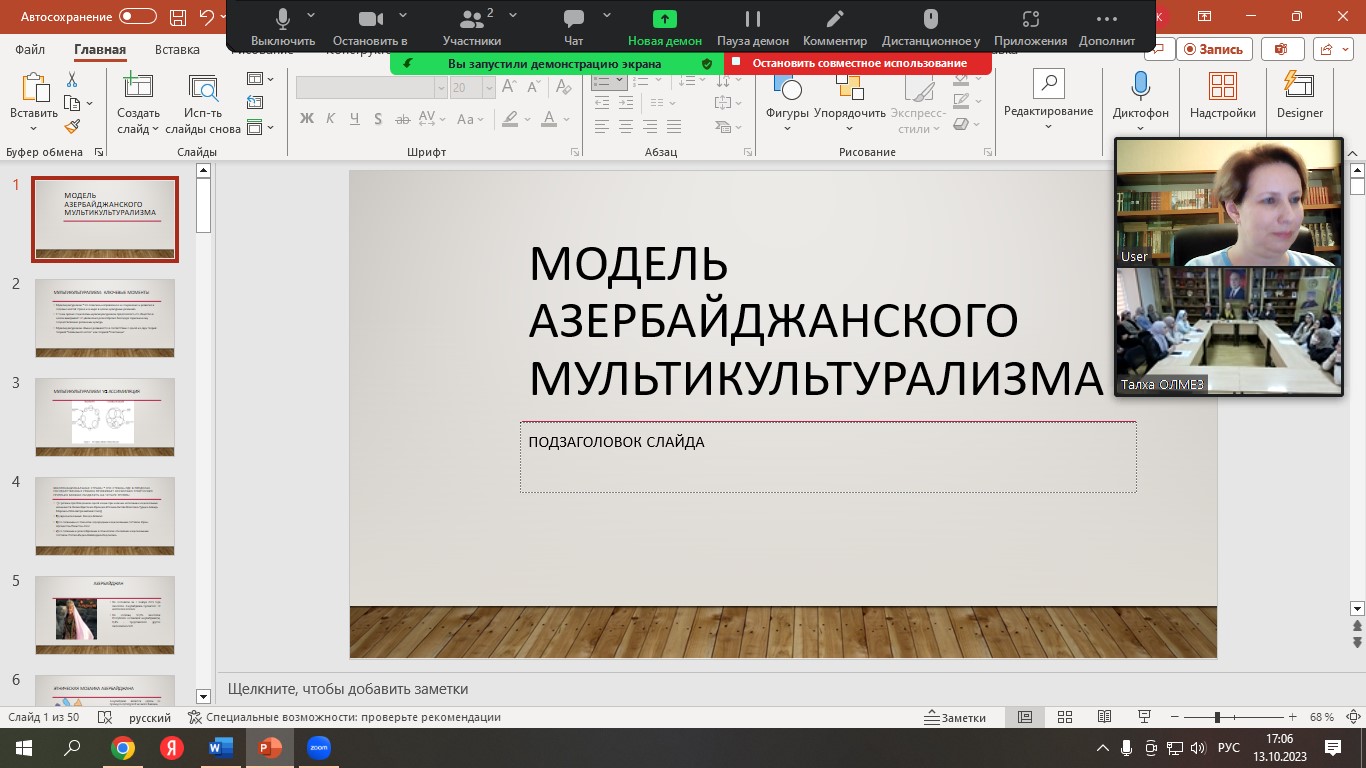Switch to Slide Sorter view
Screen dimensions: 1366x768
click(x=1065, y=717)
